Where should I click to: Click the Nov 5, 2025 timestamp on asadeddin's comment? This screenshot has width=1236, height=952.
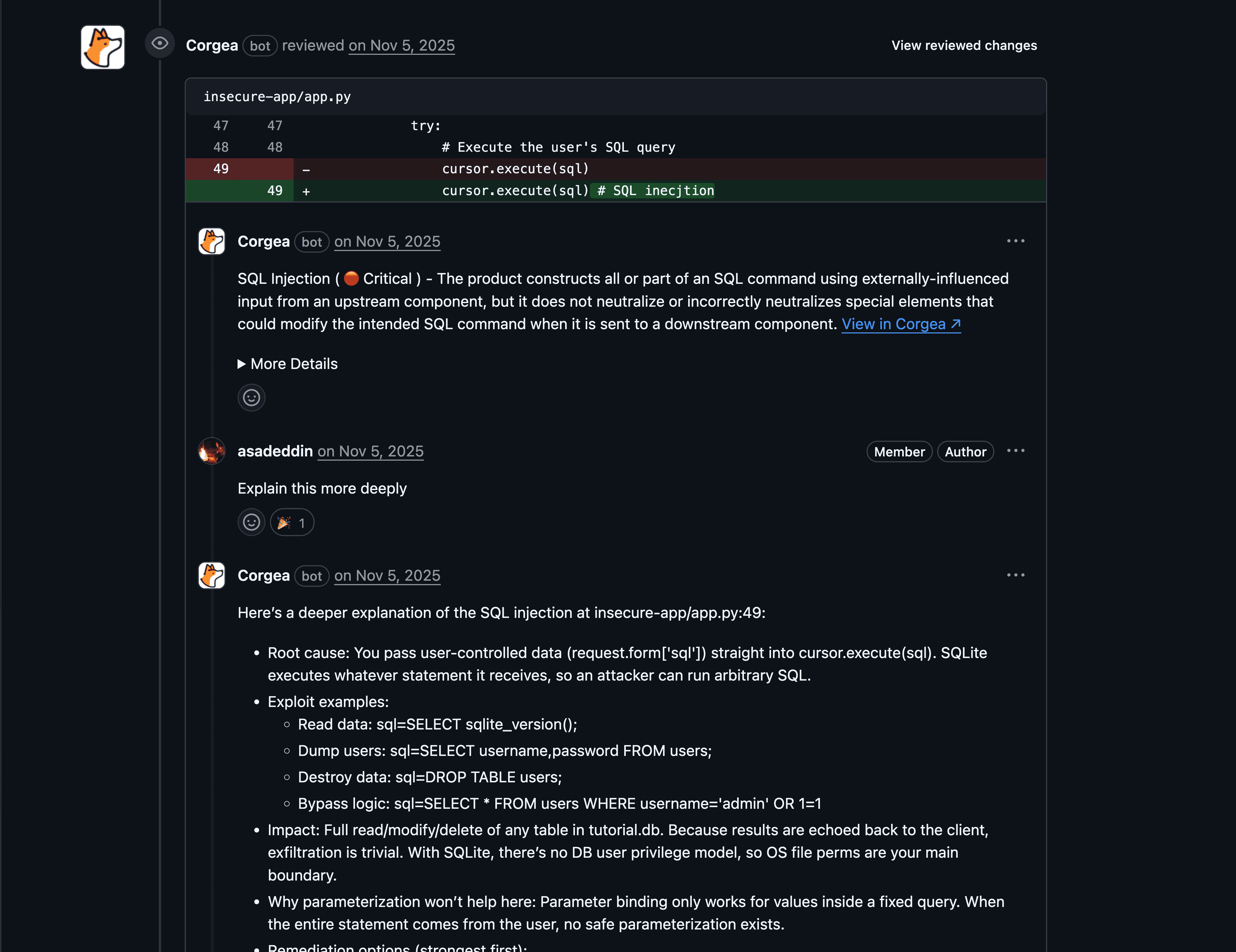(370, 451)
